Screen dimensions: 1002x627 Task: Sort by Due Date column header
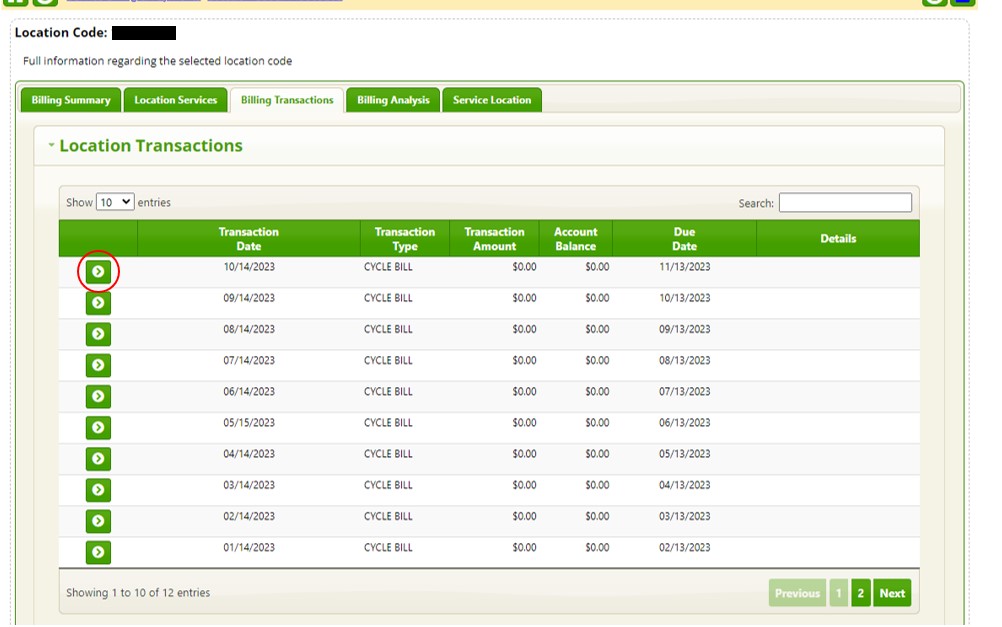click(684, 238)
